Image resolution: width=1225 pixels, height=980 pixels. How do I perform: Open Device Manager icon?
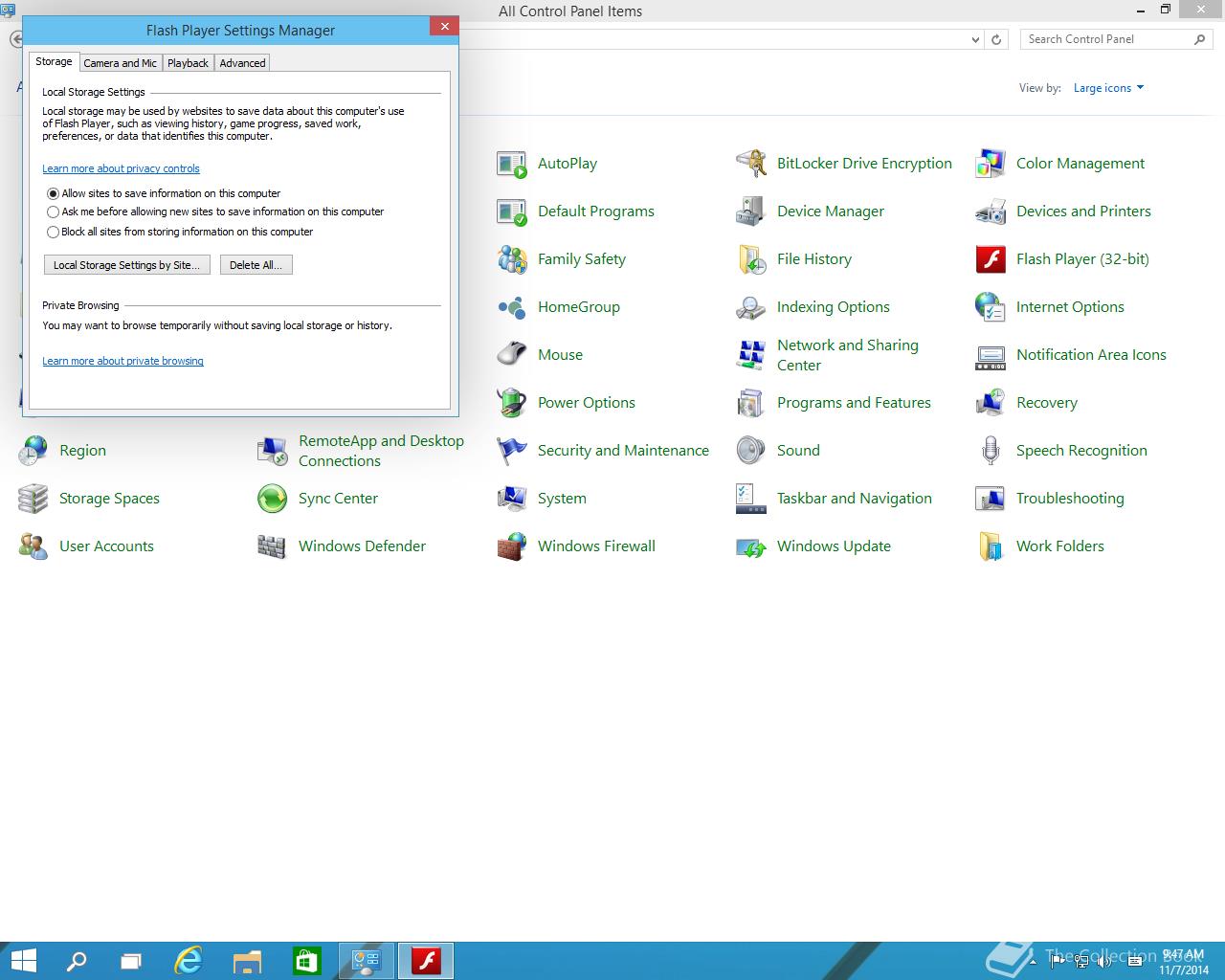(x=751, y=212)
